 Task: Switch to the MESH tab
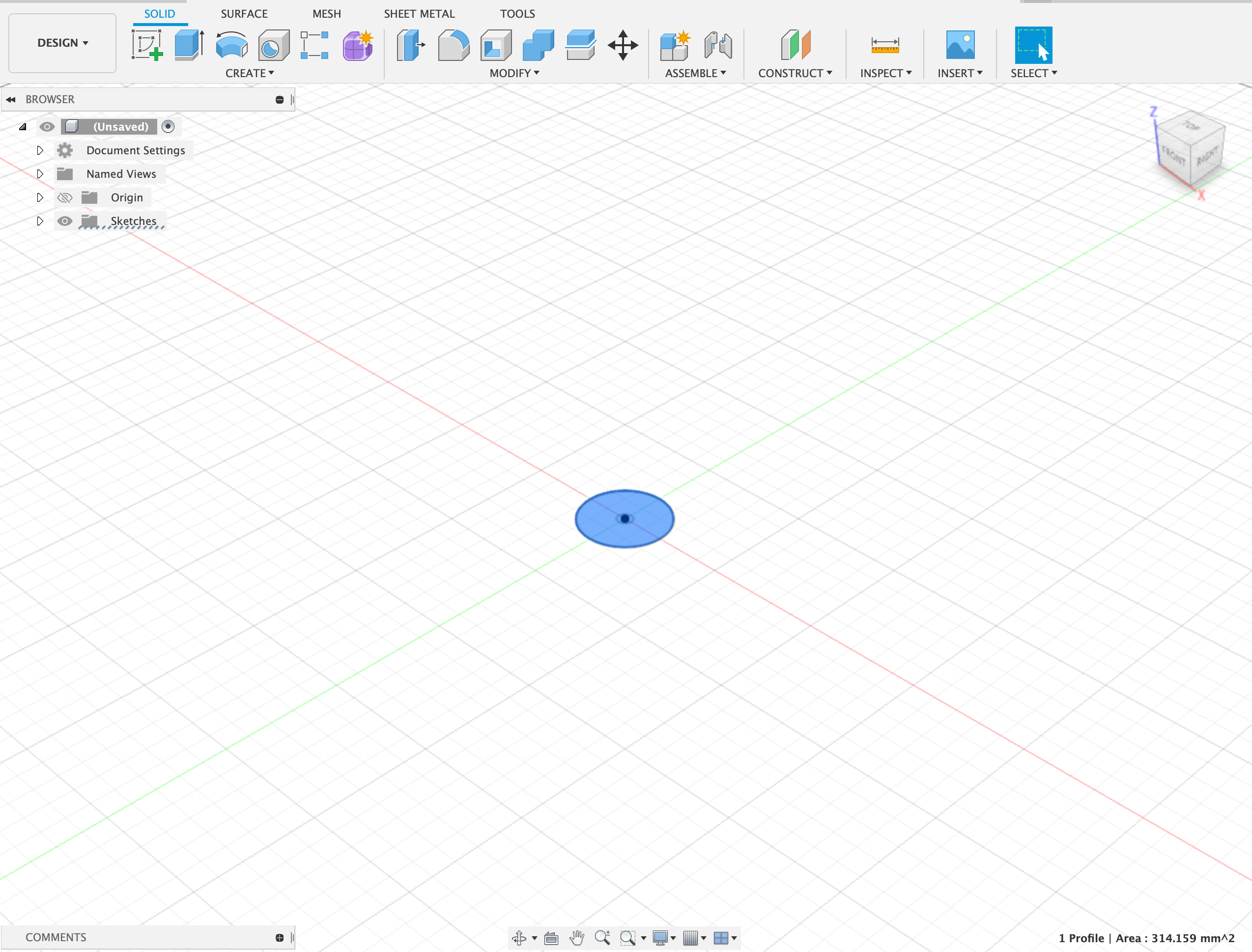click(x=327, y=14)
